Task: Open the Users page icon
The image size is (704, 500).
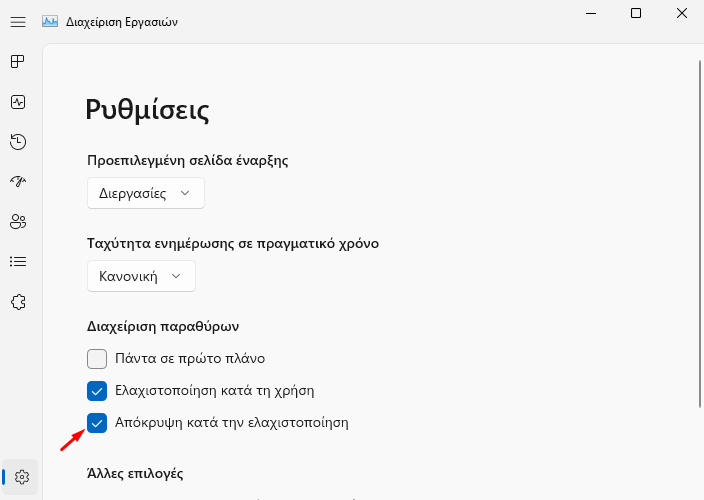Action: point(18,222)
